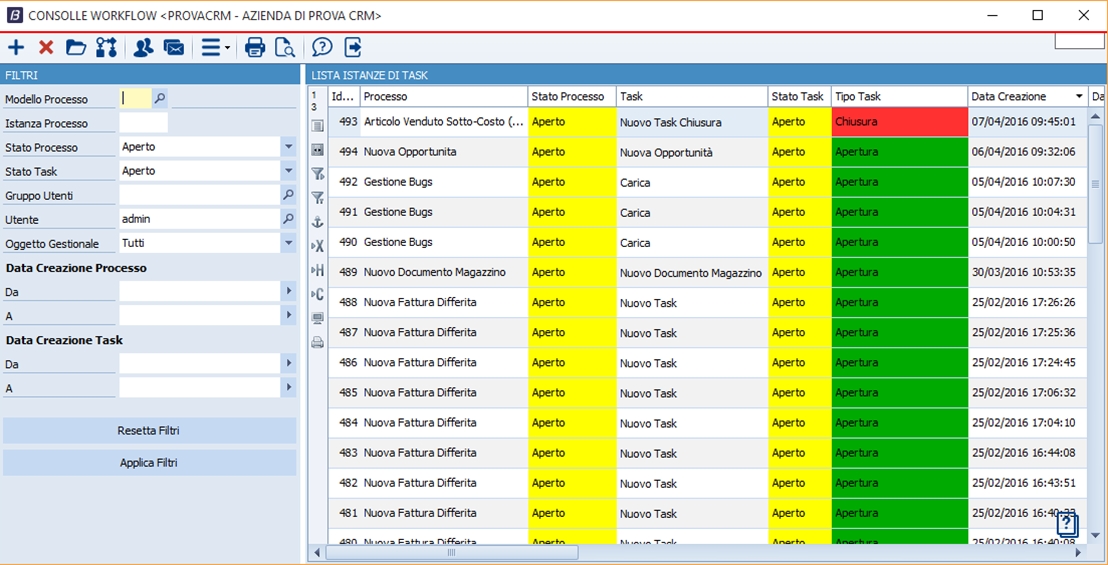
Task: Open the users group toolbar icon
Action: point(143,47)
